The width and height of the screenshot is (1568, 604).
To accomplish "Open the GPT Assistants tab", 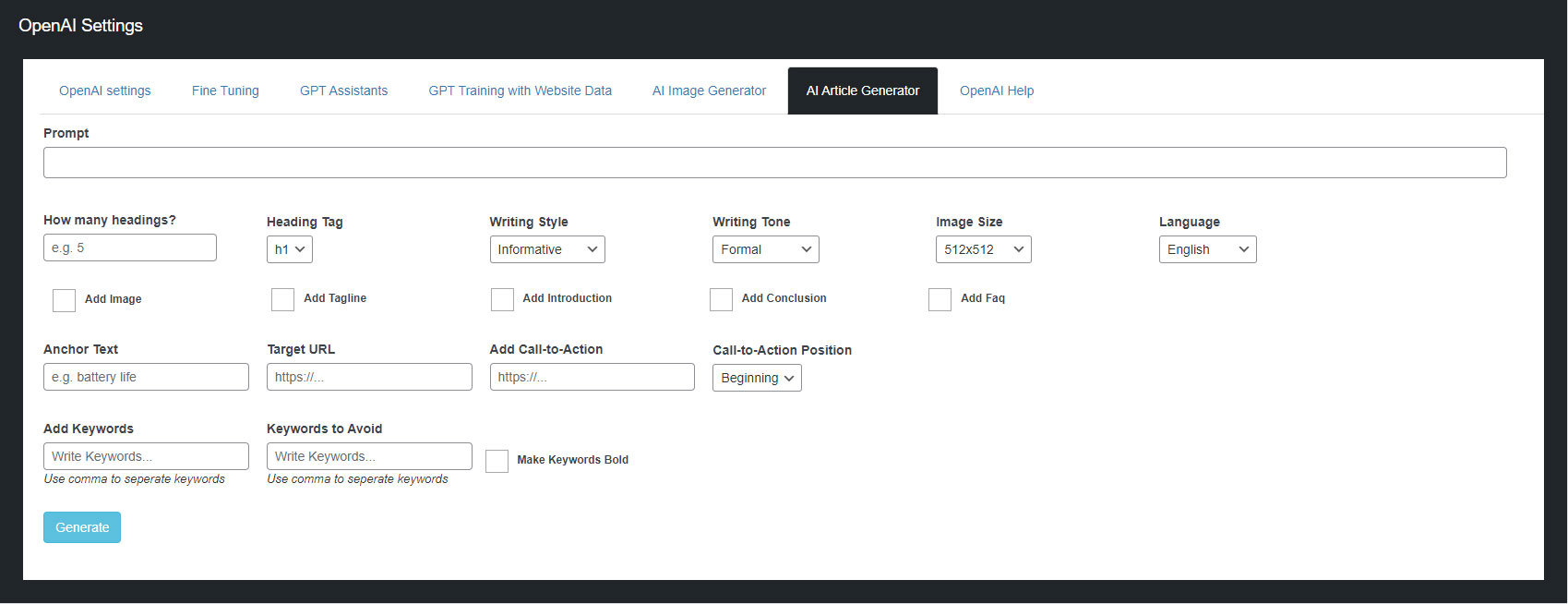I will [x=343, y=91].
